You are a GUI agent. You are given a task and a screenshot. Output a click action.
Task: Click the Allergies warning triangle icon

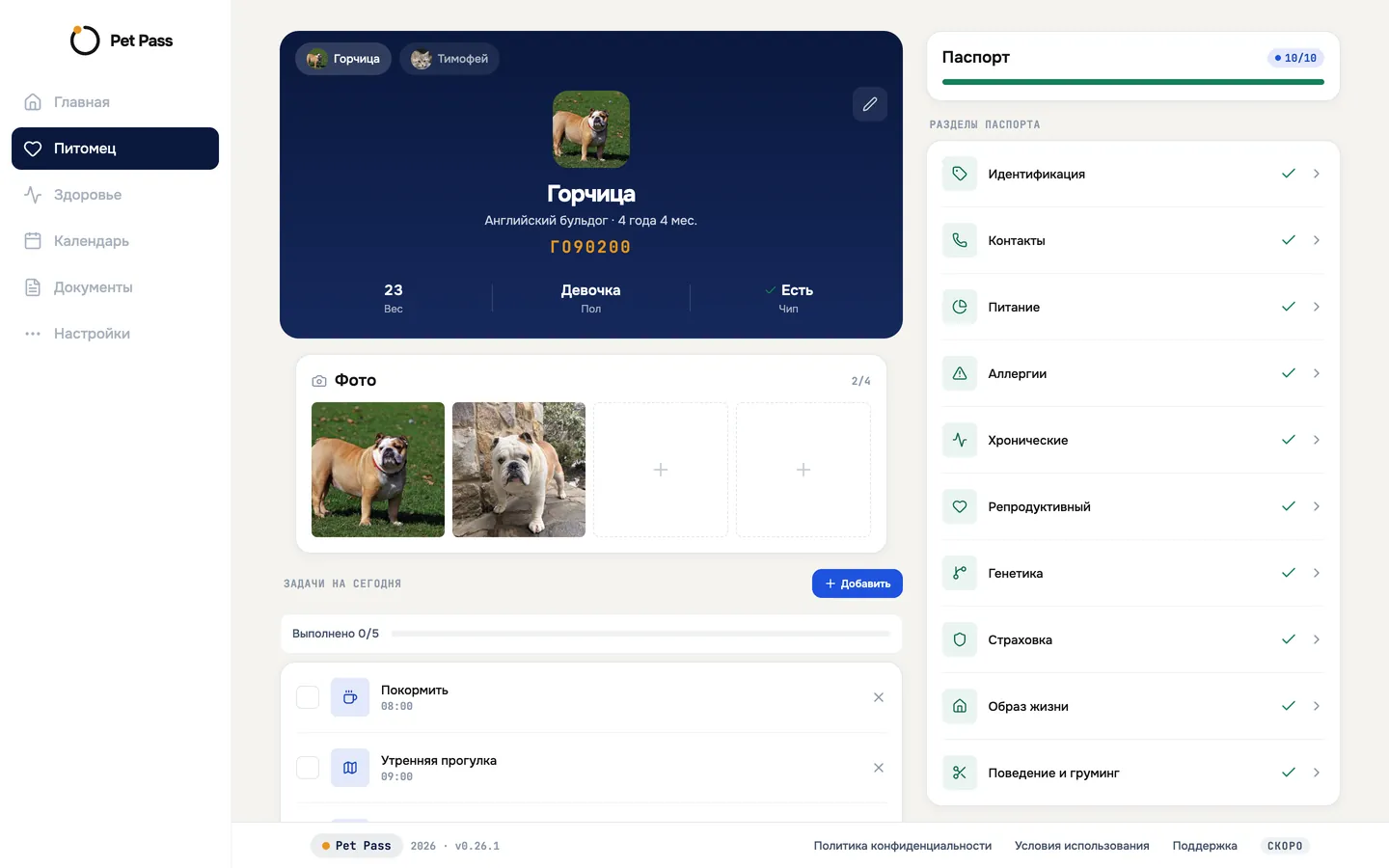point(960,373)
